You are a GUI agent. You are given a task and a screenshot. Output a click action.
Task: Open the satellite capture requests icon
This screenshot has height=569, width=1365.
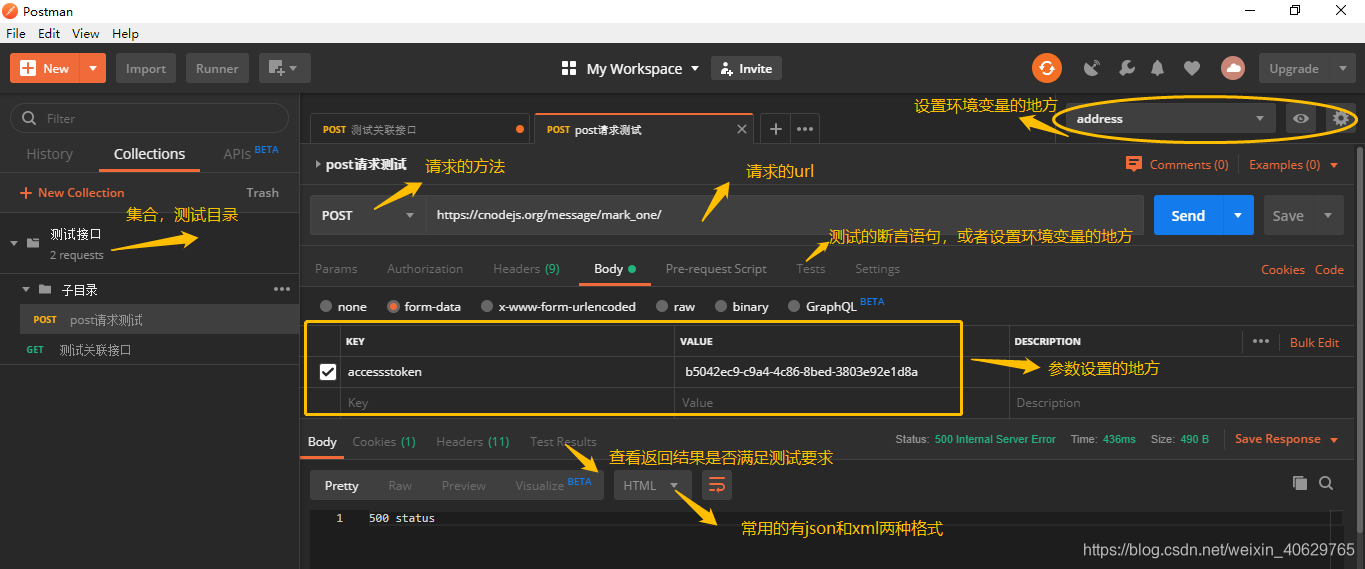[1092, 68]
